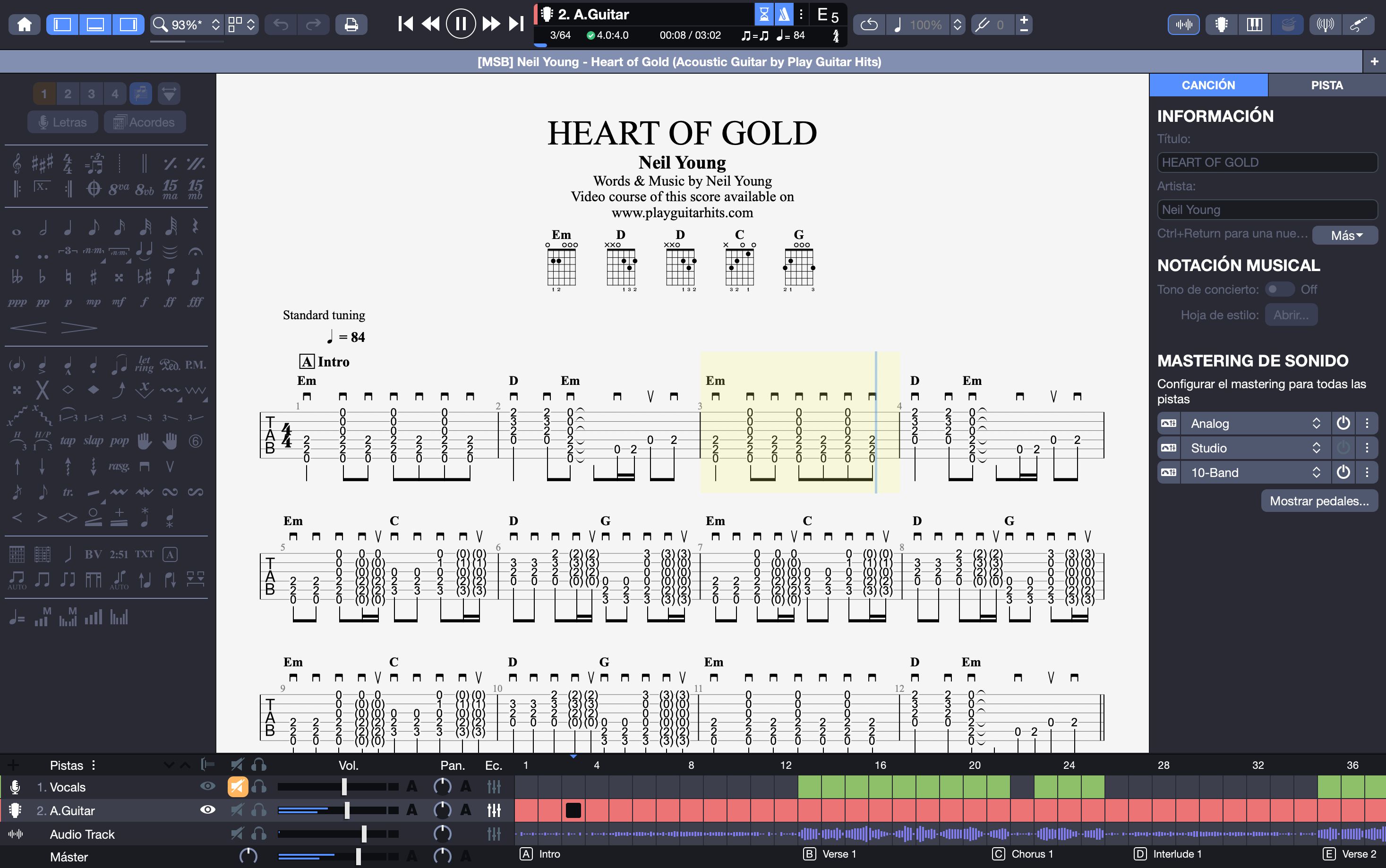The height and width of the screenshot is (868, 1386).
Task: Select the quarter note duration
Action: (68, 227)
